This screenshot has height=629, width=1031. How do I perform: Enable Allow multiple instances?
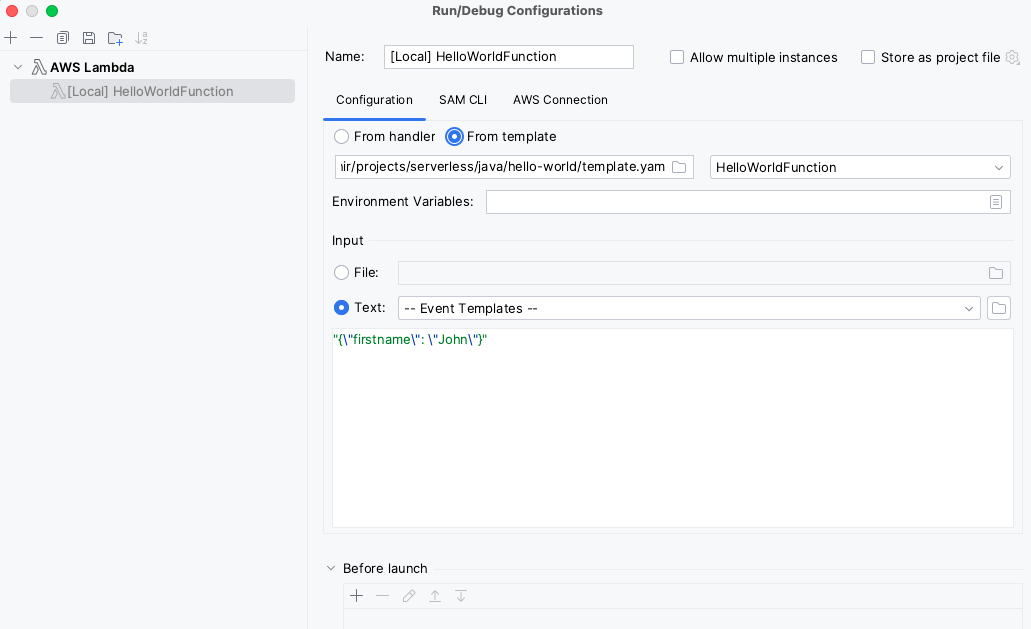(x=677, y=57)
